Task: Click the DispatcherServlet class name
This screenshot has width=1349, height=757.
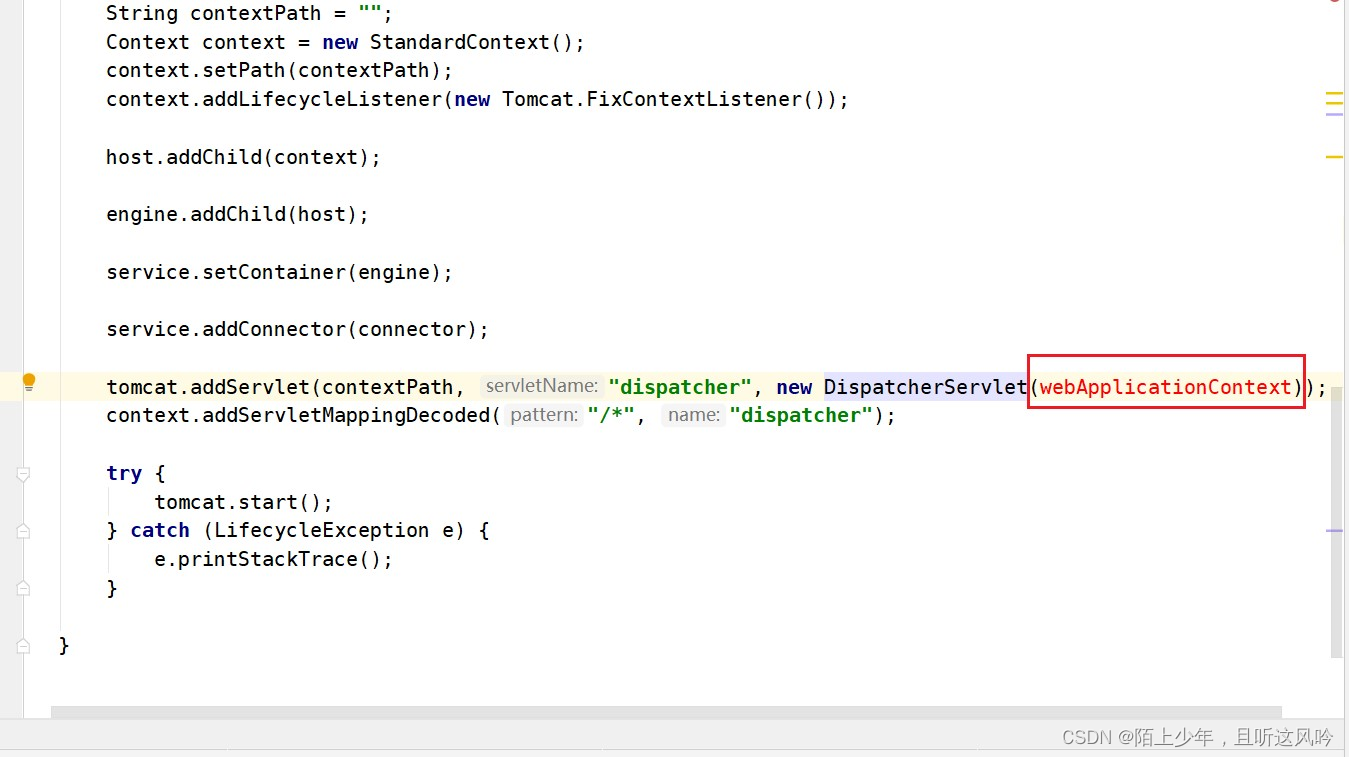Action: 926,387
